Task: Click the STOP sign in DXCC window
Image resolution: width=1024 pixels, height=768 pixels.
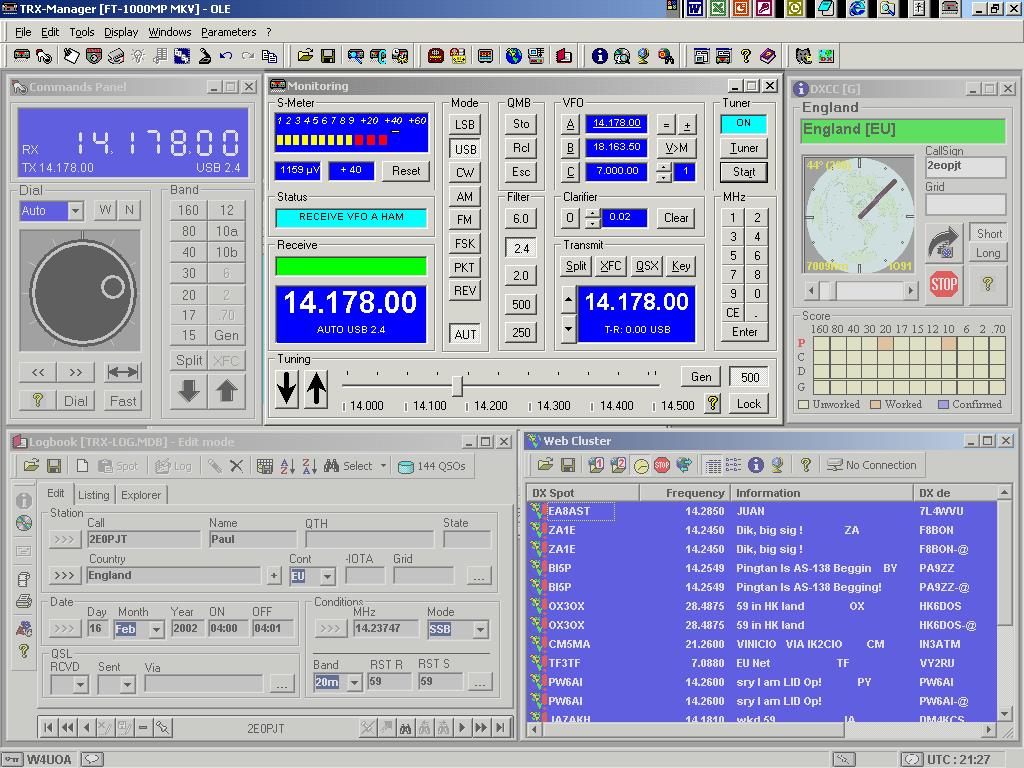Action: [x=944, y=284]
